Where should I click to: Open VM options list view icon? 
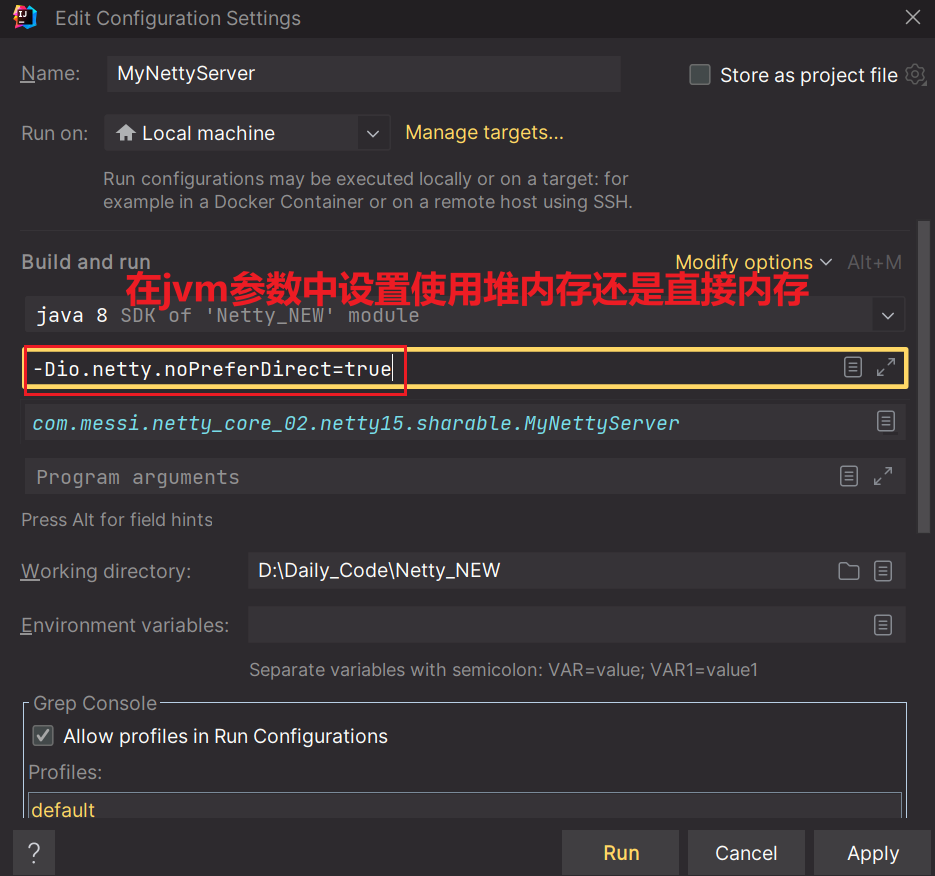[852, 367]
